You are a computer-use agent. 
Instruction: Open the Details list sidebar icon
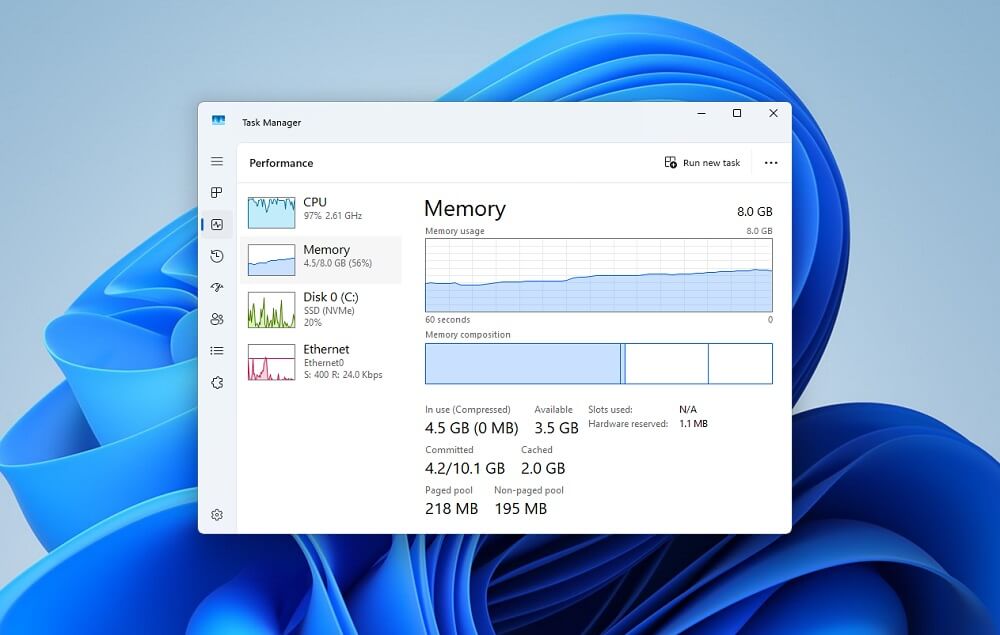217,351
